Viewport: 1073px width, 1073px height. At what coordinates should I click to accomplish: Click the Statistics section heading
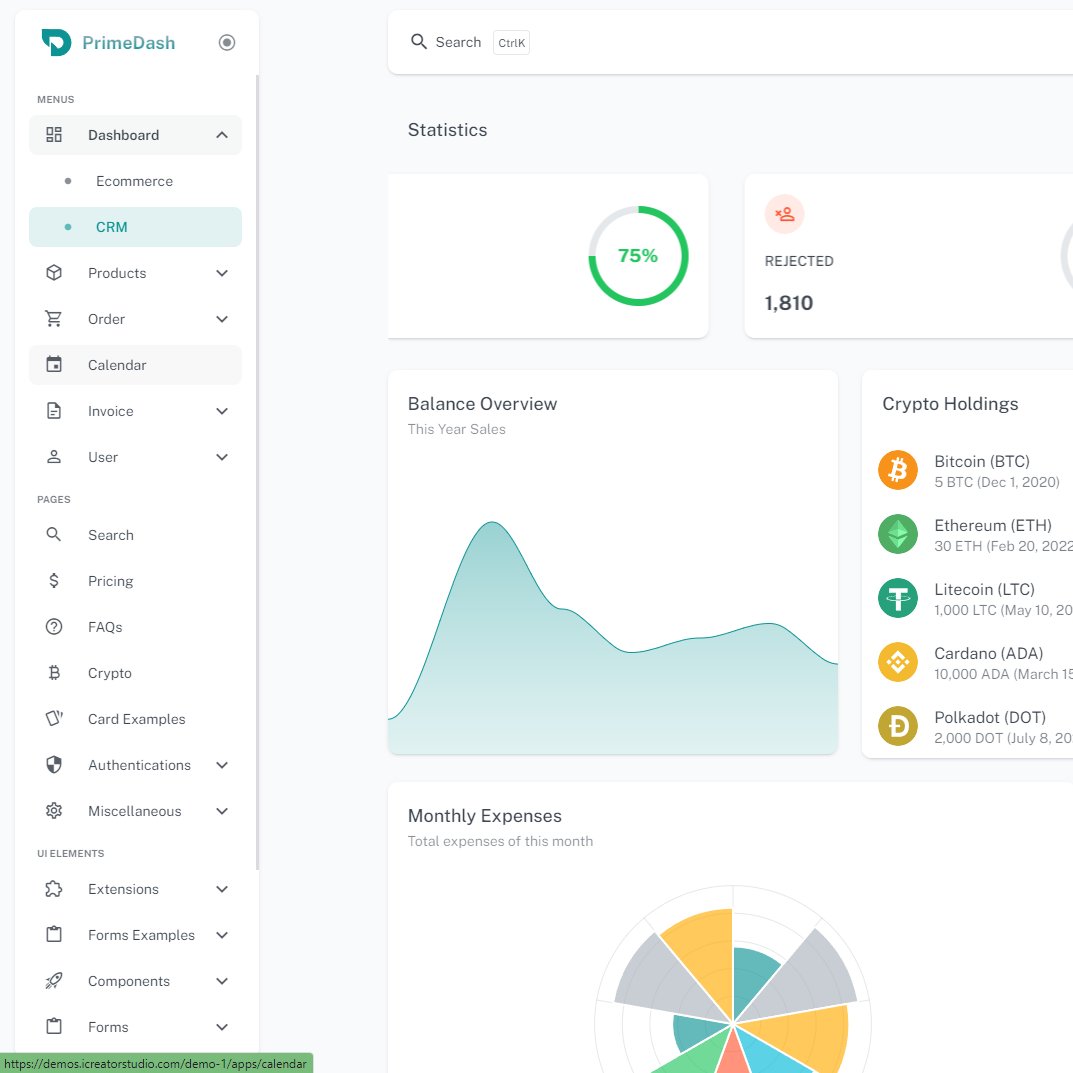[x=448, y=130]
